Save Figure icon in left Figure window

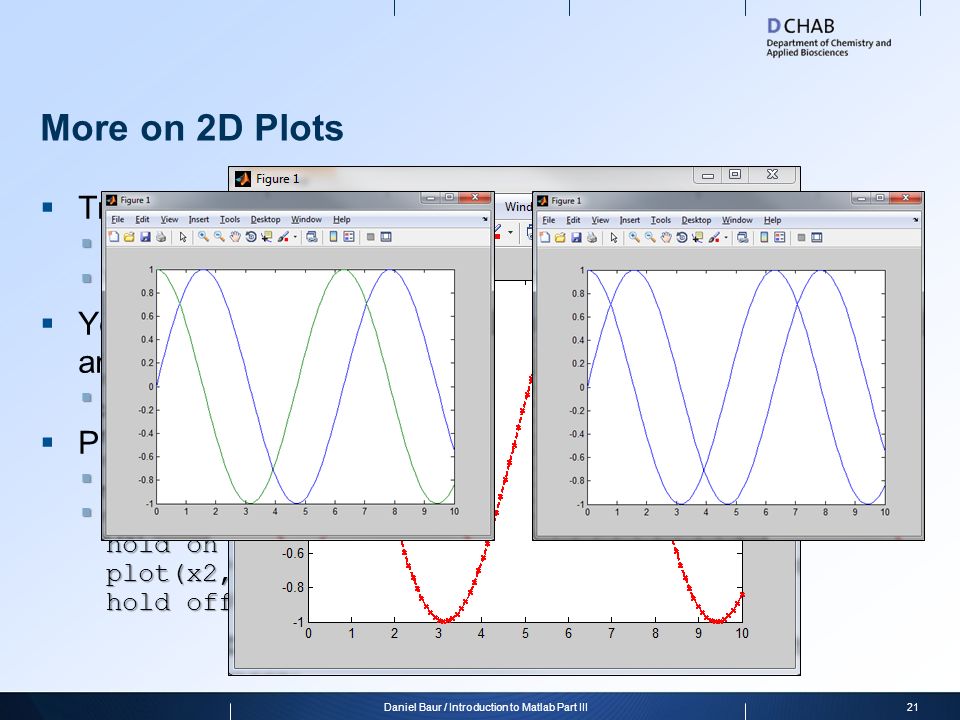(145, 237)
